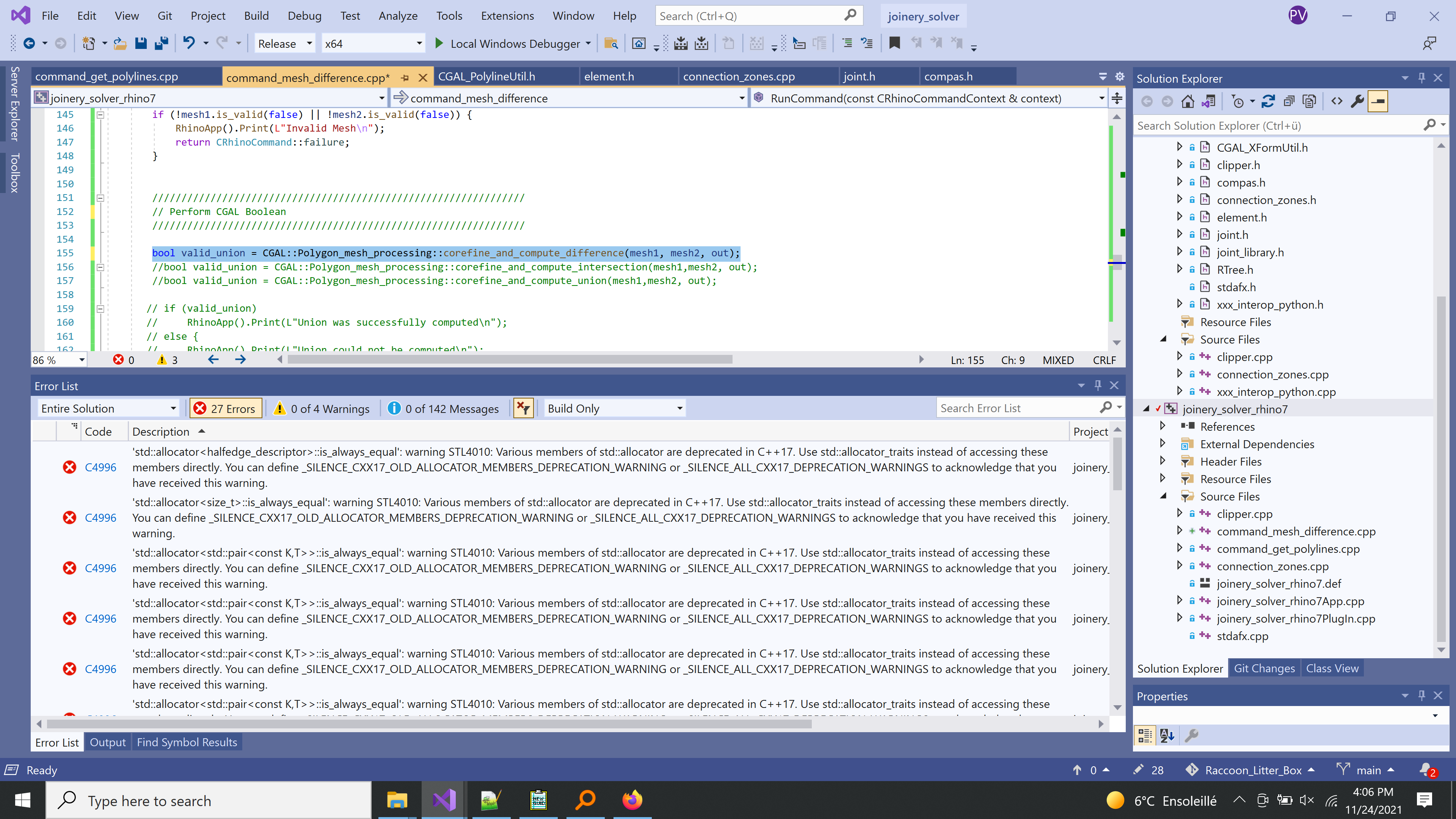Click the Solution Explorer Home icon
1456x819 pixels.
(x=1188, y=101)
